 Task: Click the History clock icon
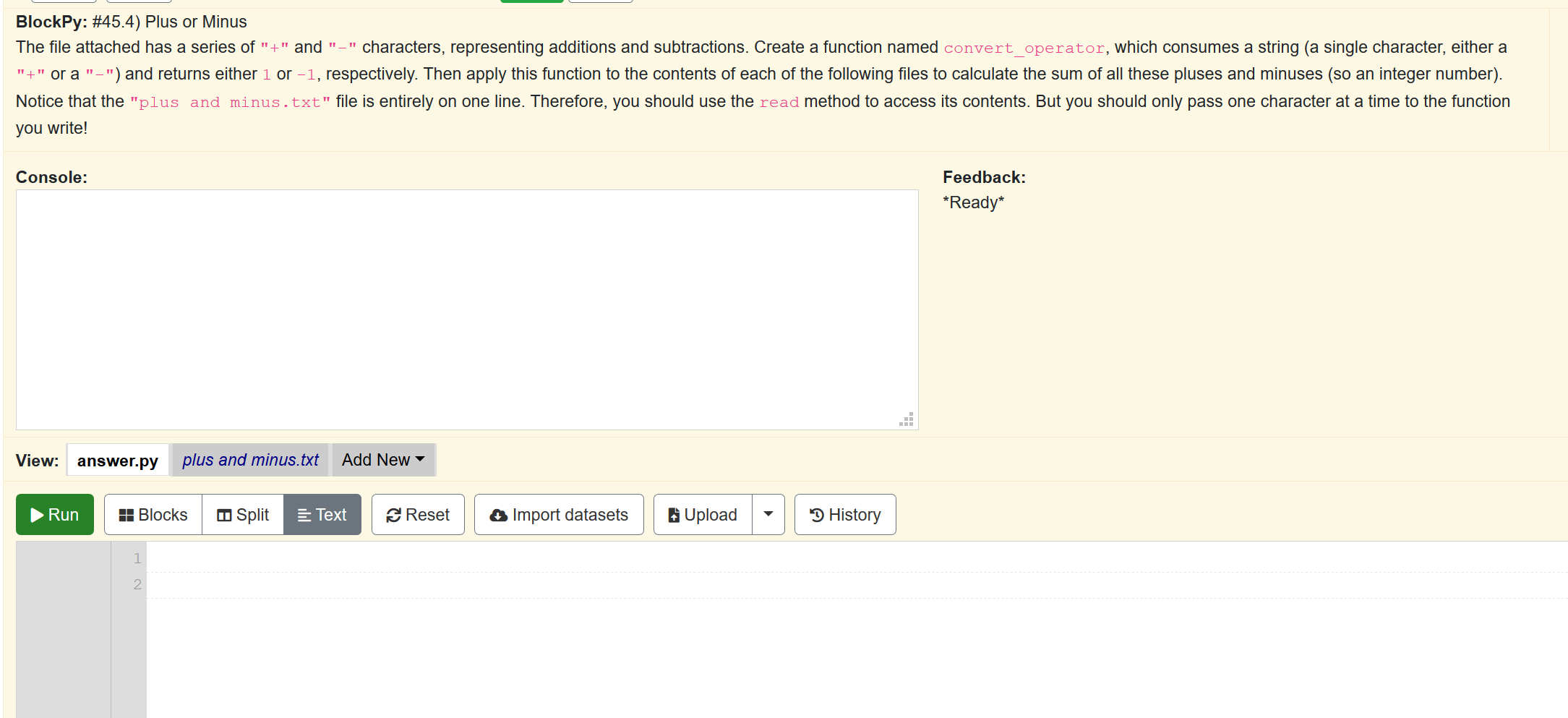815,514
